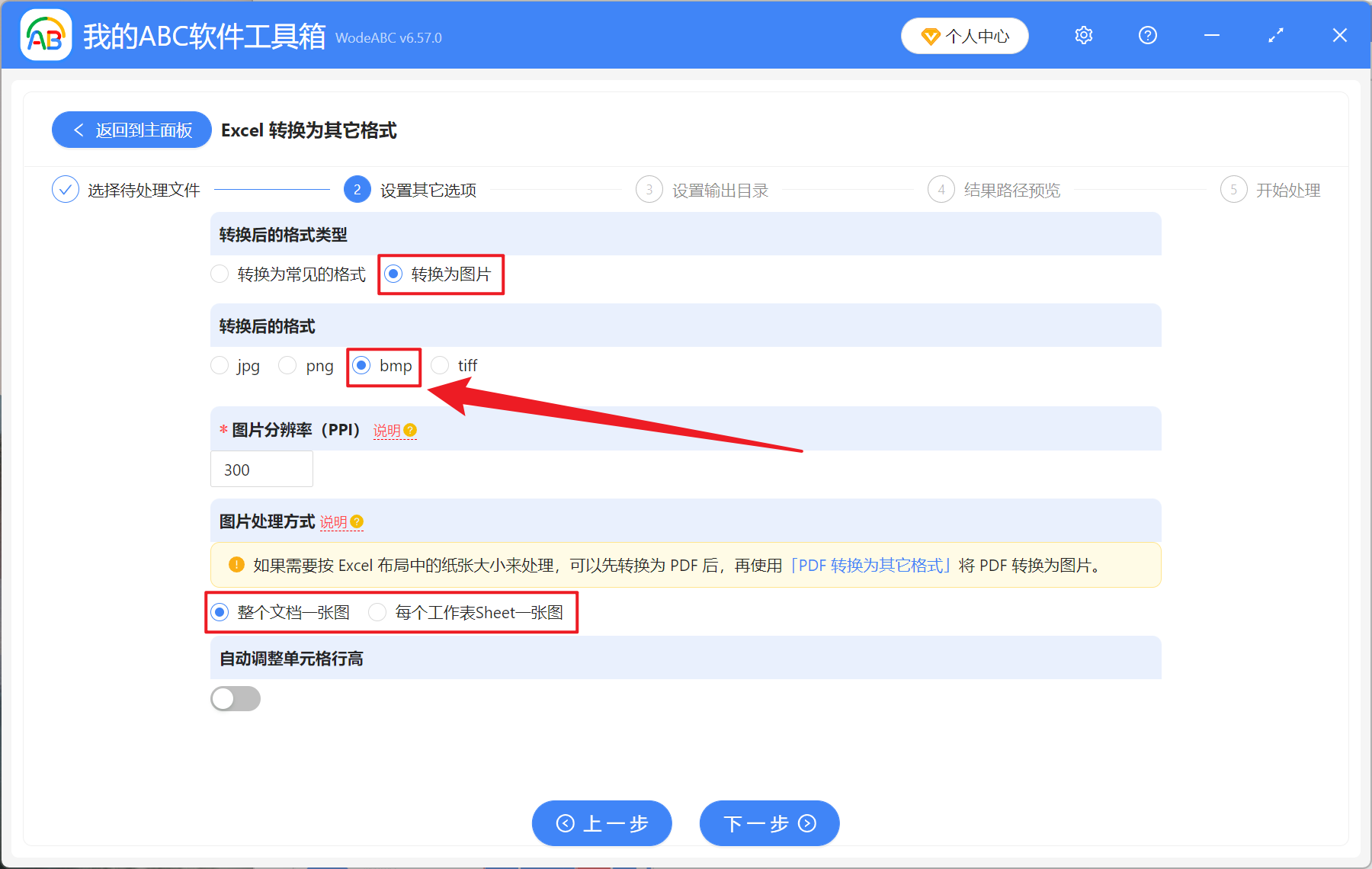1372x869 pixels.
Task: Click the AB app logo
Action: pyautogui.click(x=46, y=35)
